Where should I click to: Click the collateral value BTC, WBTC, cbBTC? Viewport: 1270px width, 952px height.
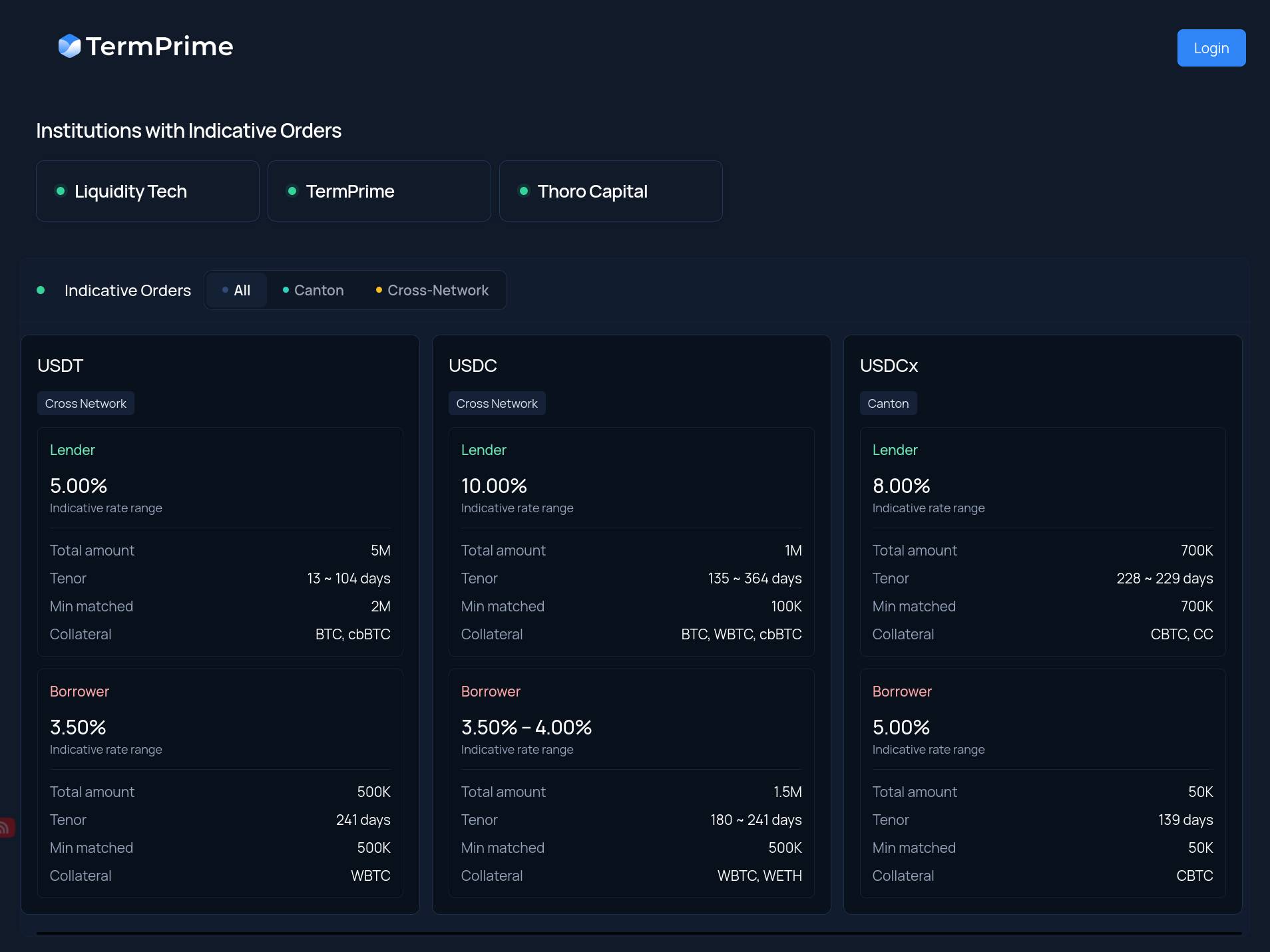(741, 634)
